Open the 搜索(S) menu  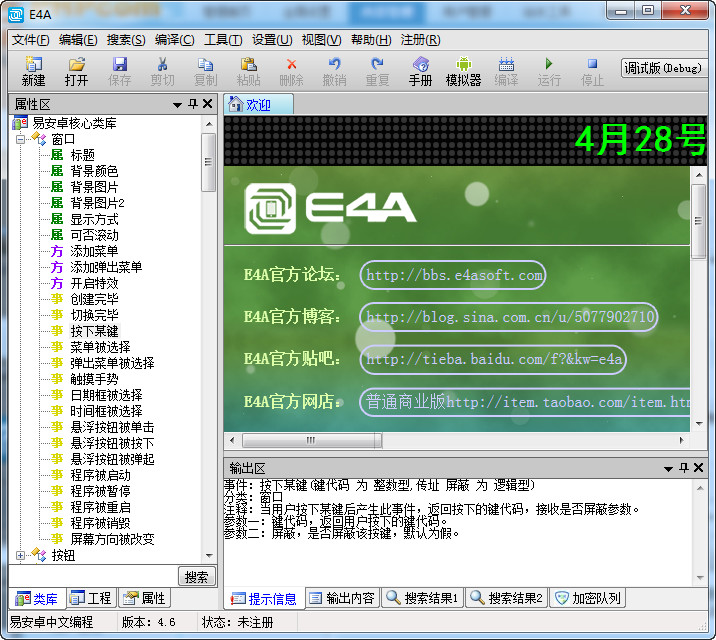(126, 40)
